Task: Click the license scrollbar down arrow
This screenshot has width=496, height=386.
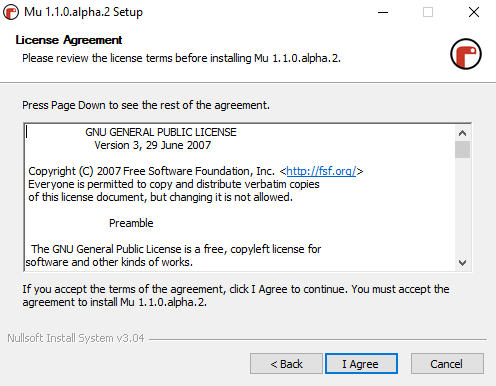Action: (462, 263)
